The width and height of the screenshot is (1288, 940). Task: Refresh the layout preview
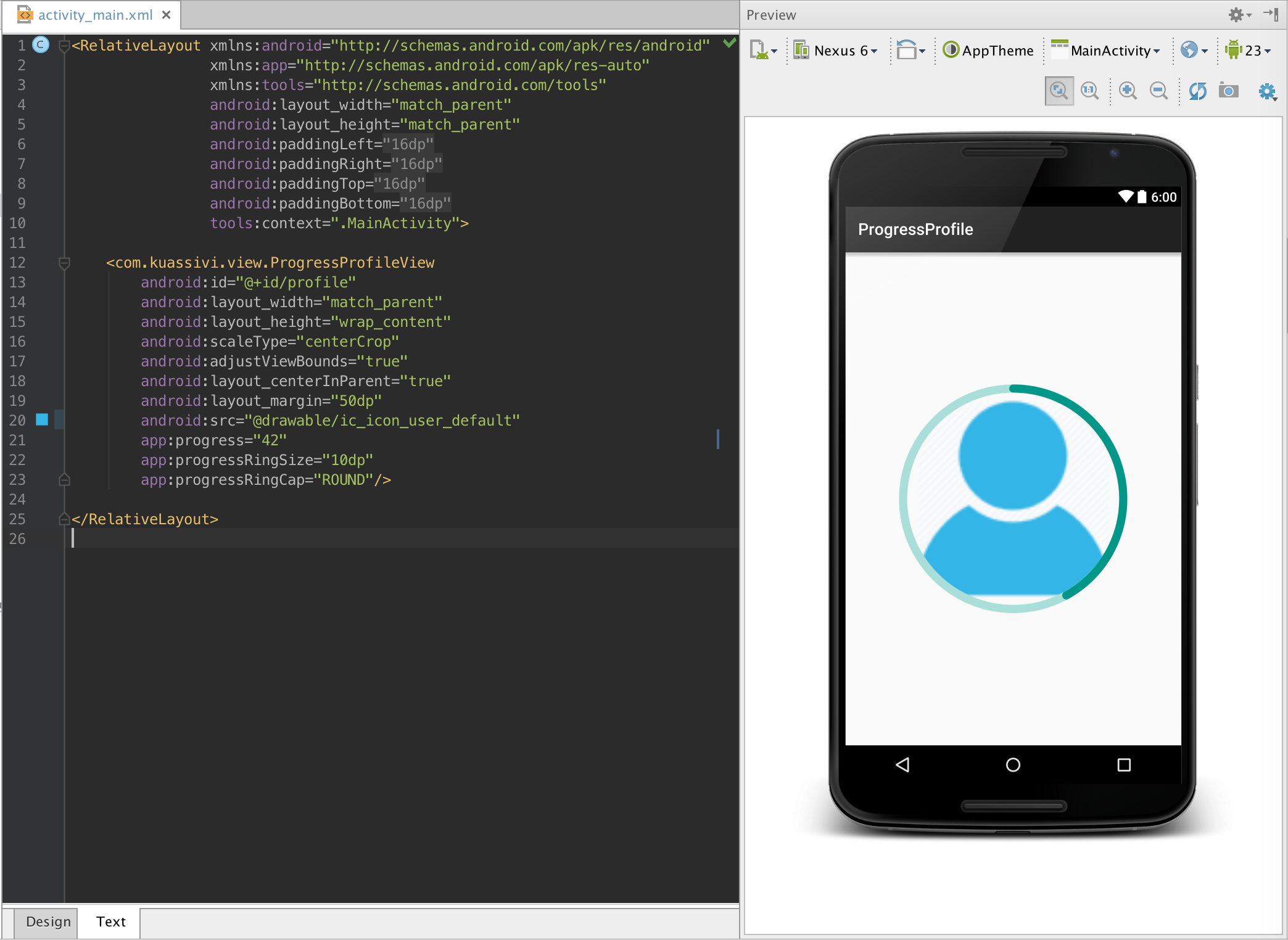click(x=1197, y=91)
